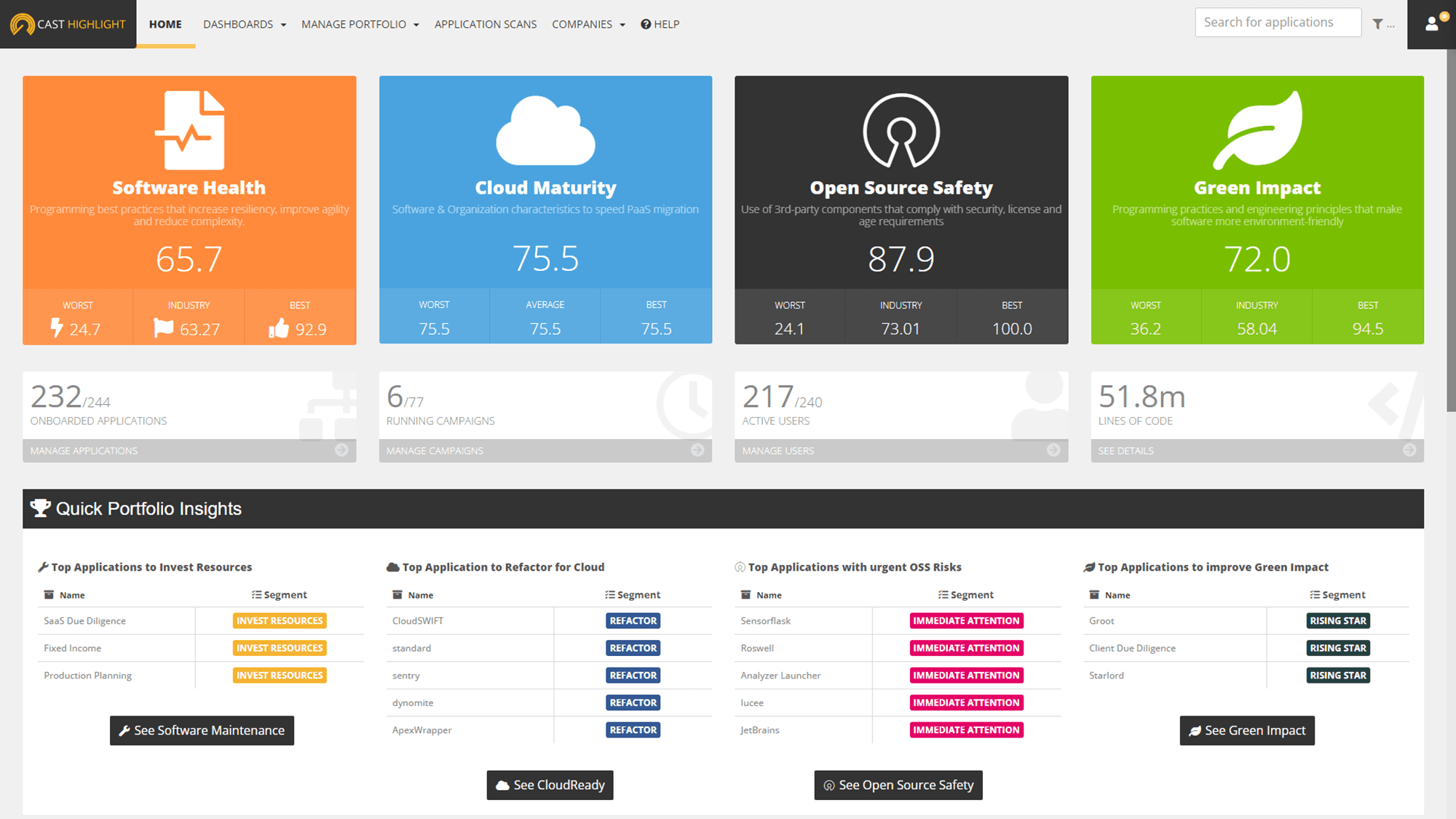Open the Application Scans menu item

click(486, 24)
